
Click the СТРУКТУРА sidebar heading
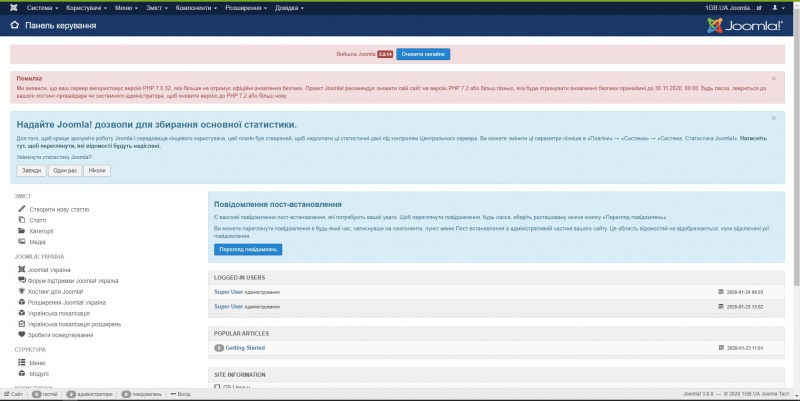pyautogui.click(x=30, y=349)
